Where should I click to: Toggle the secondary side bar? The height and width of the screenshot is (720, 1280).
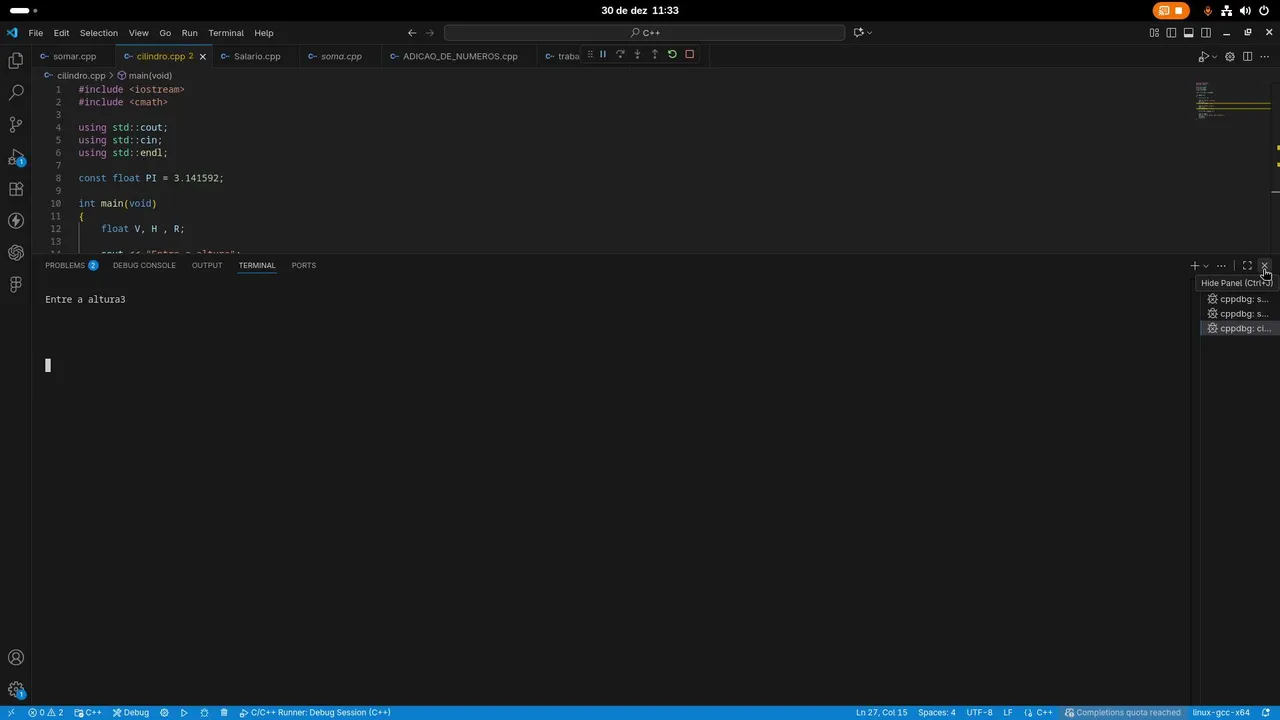(1206, 33)
